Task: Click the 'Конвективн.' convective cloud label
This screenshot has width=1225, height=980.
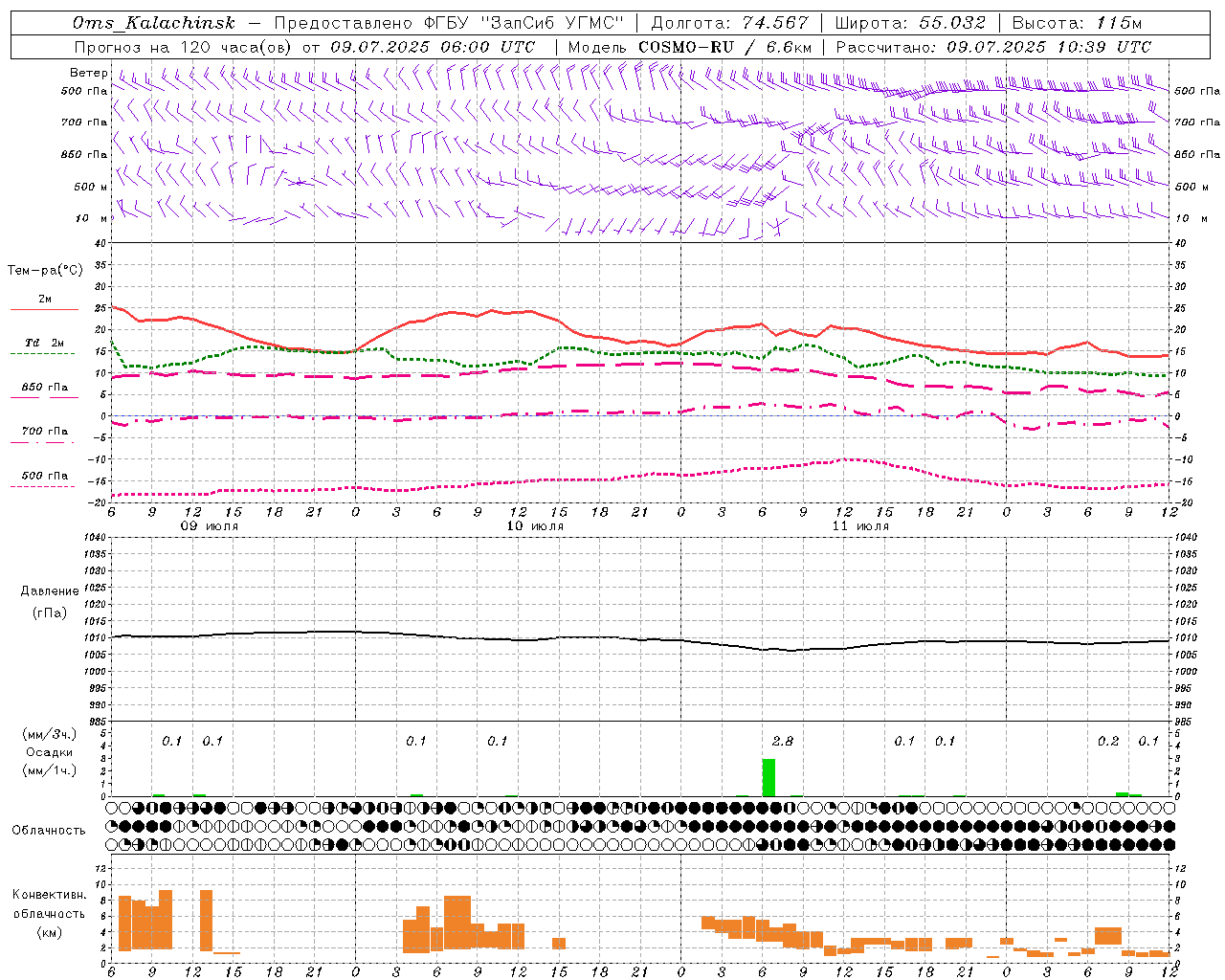Action: click(x=50, y=895)
